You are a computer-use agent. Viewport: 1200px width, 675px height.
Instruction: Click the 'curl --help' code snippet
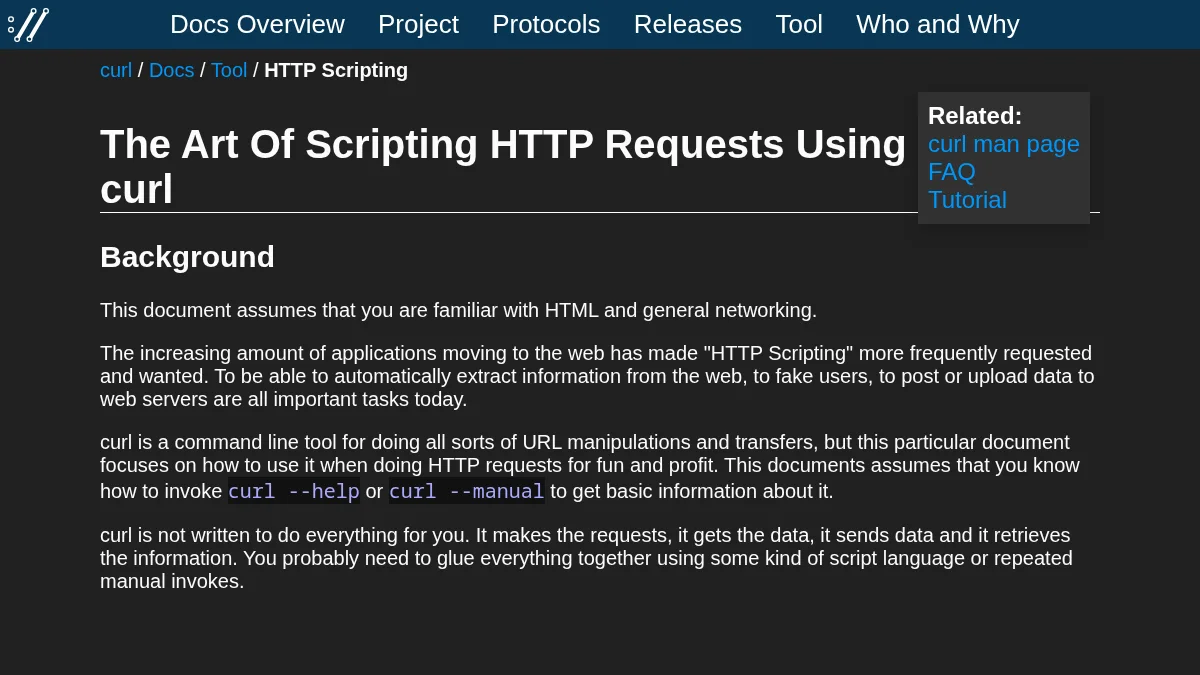coord(293,491)
